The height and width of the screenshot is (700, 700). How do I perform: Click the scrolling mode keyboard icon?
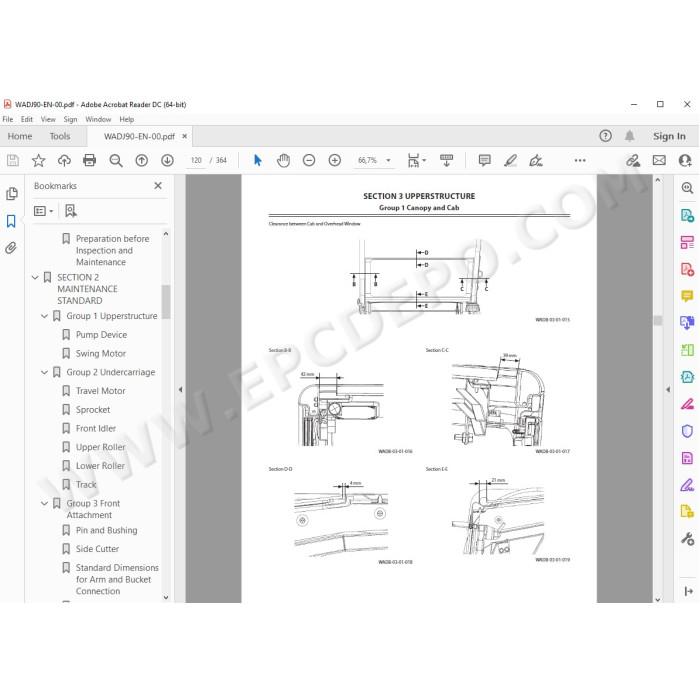click(446, 160)
